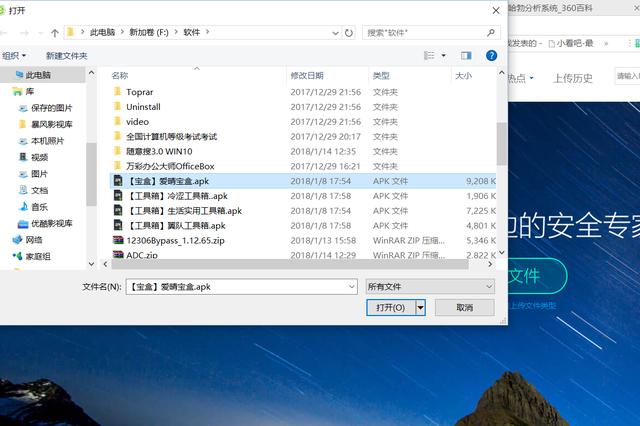Open 本机照片 in the sidebar

(x=42, y=141)
